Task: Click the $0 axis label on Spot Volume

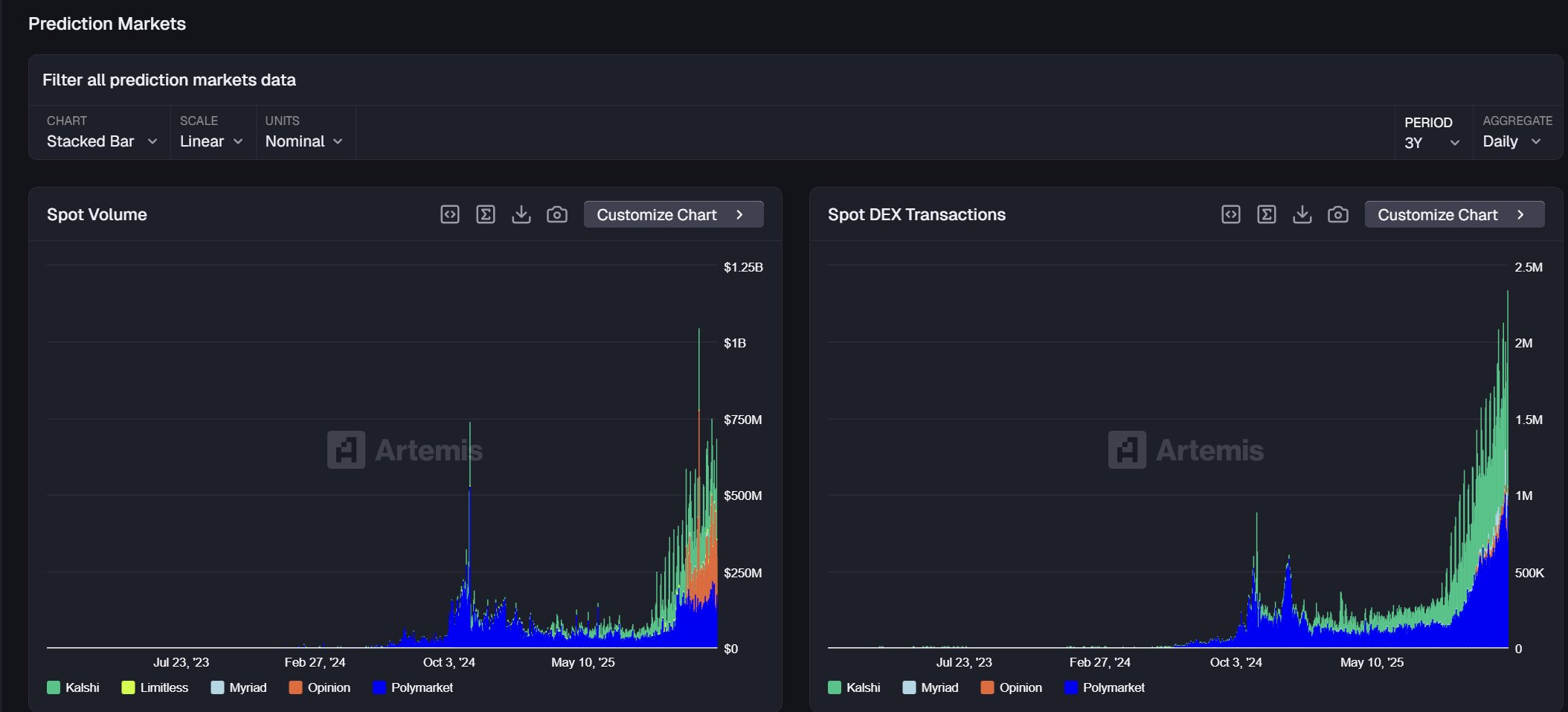Action: coord(731,649)
